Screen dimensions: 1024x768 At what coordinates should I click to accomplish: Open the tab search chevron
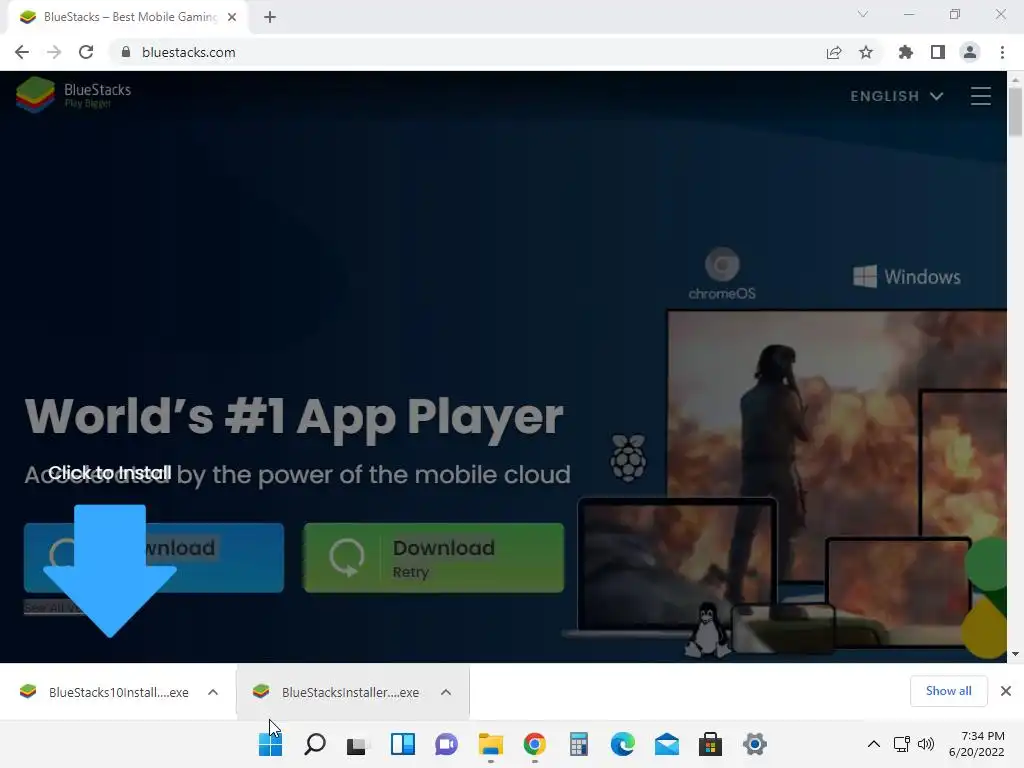[863, 14]
